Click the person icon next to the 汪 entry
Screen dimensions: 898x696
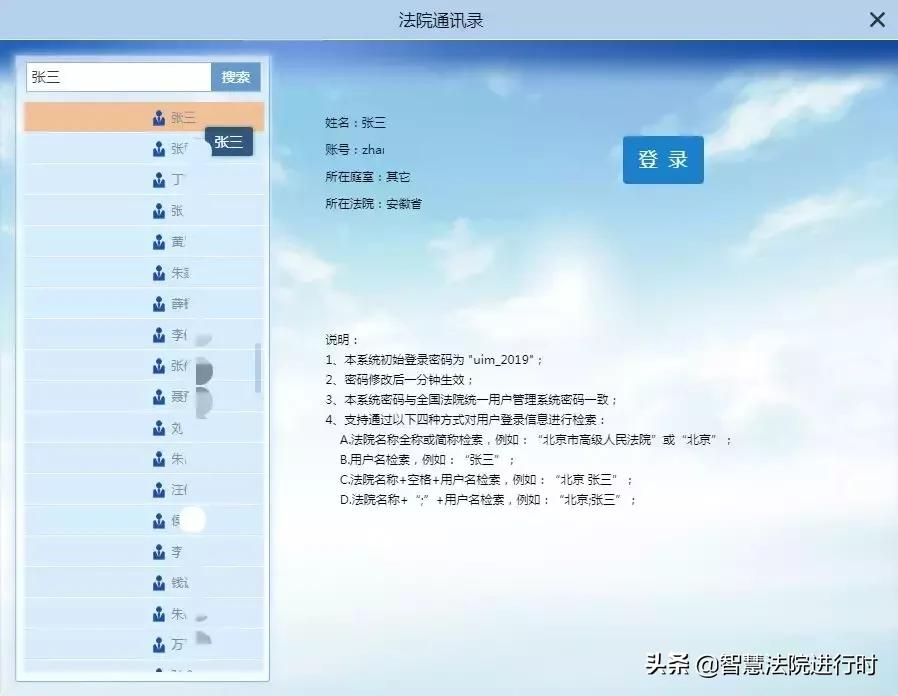[x=161, y=489]
